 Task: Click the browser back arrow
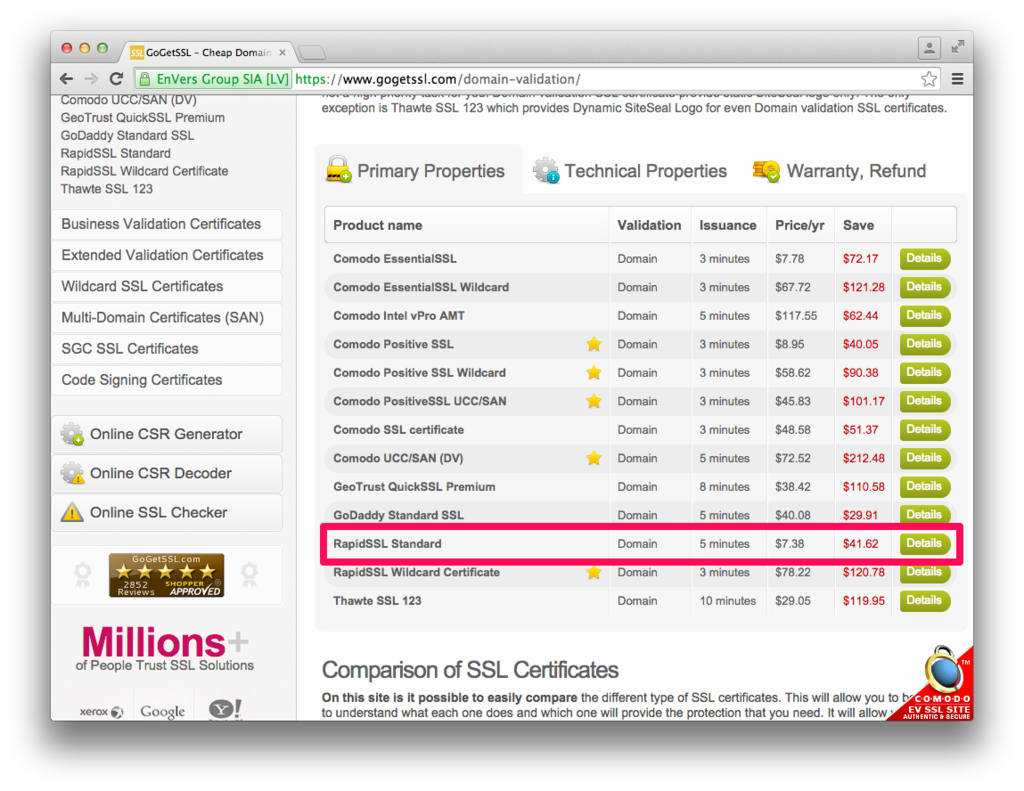click(66, 79)
